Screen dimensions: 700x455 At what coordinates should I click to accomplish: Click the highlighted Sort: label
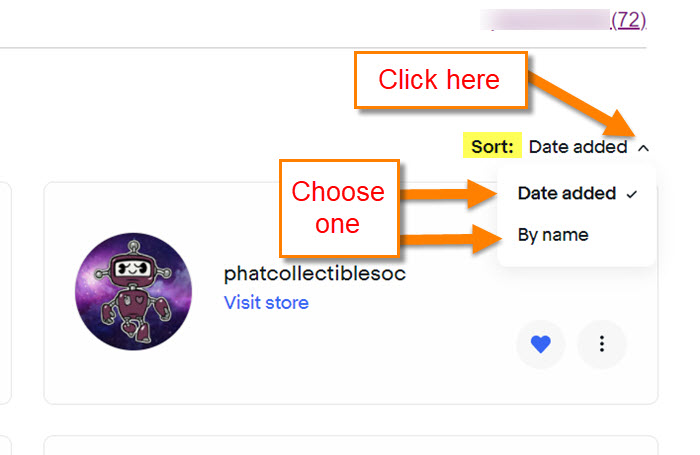pos(492,146)
